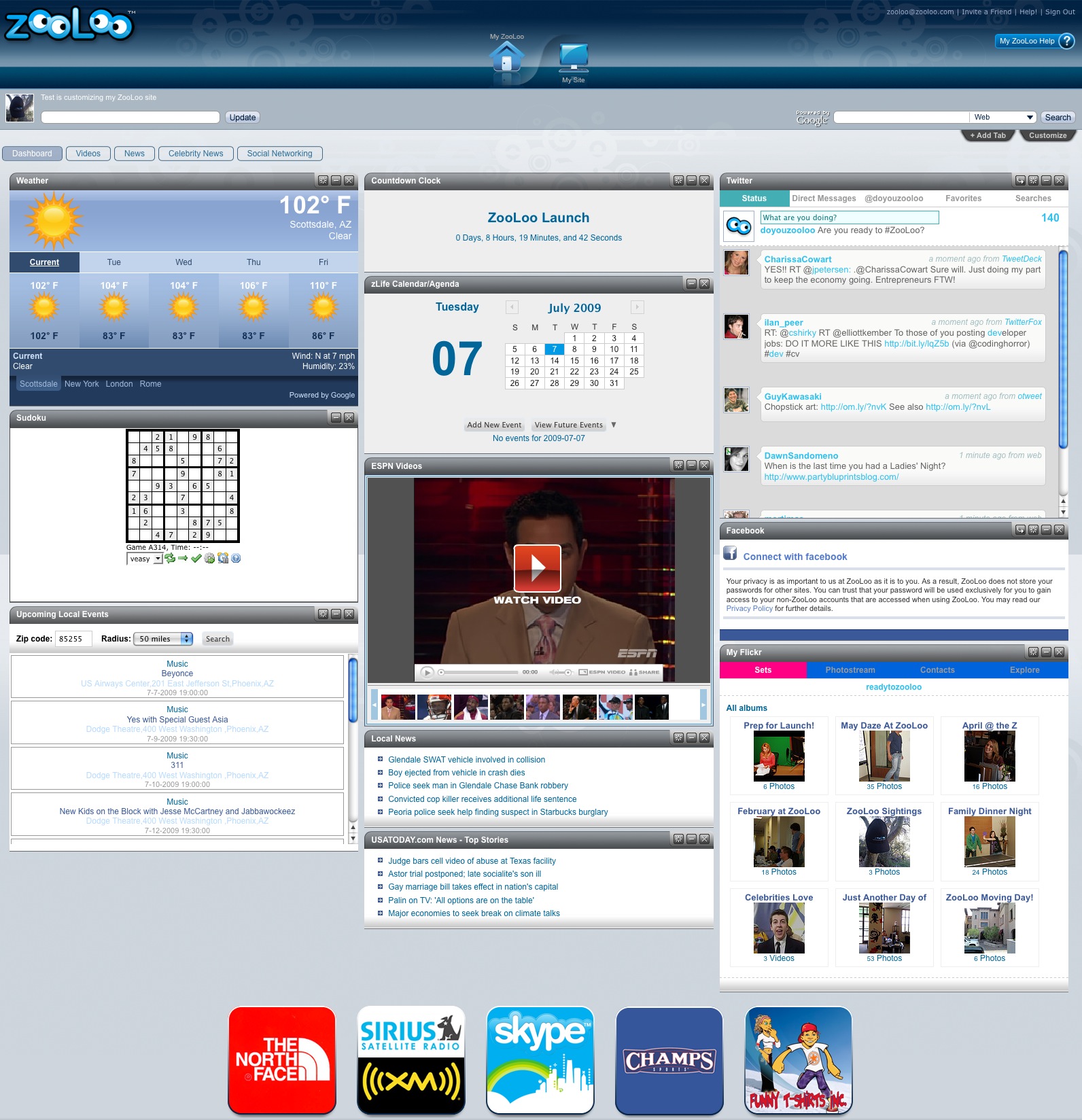Click the gear icon under Sudoku
The width and height of the screenshot is (1082, 1120).
tap(209, 559)
